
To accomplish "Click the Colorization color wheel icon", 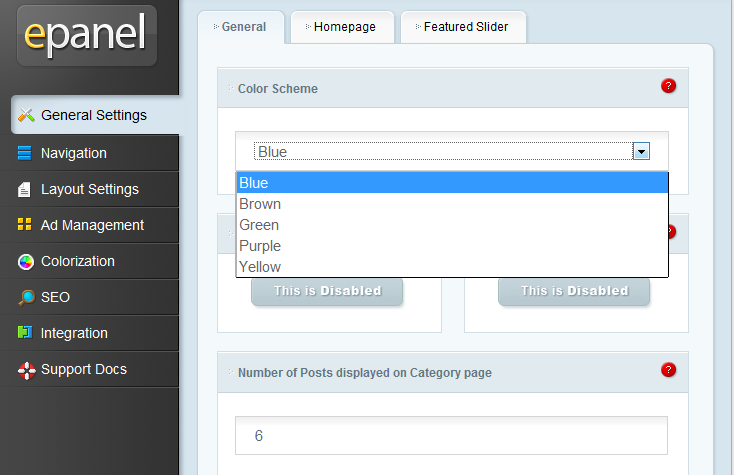I will (26, 262).
